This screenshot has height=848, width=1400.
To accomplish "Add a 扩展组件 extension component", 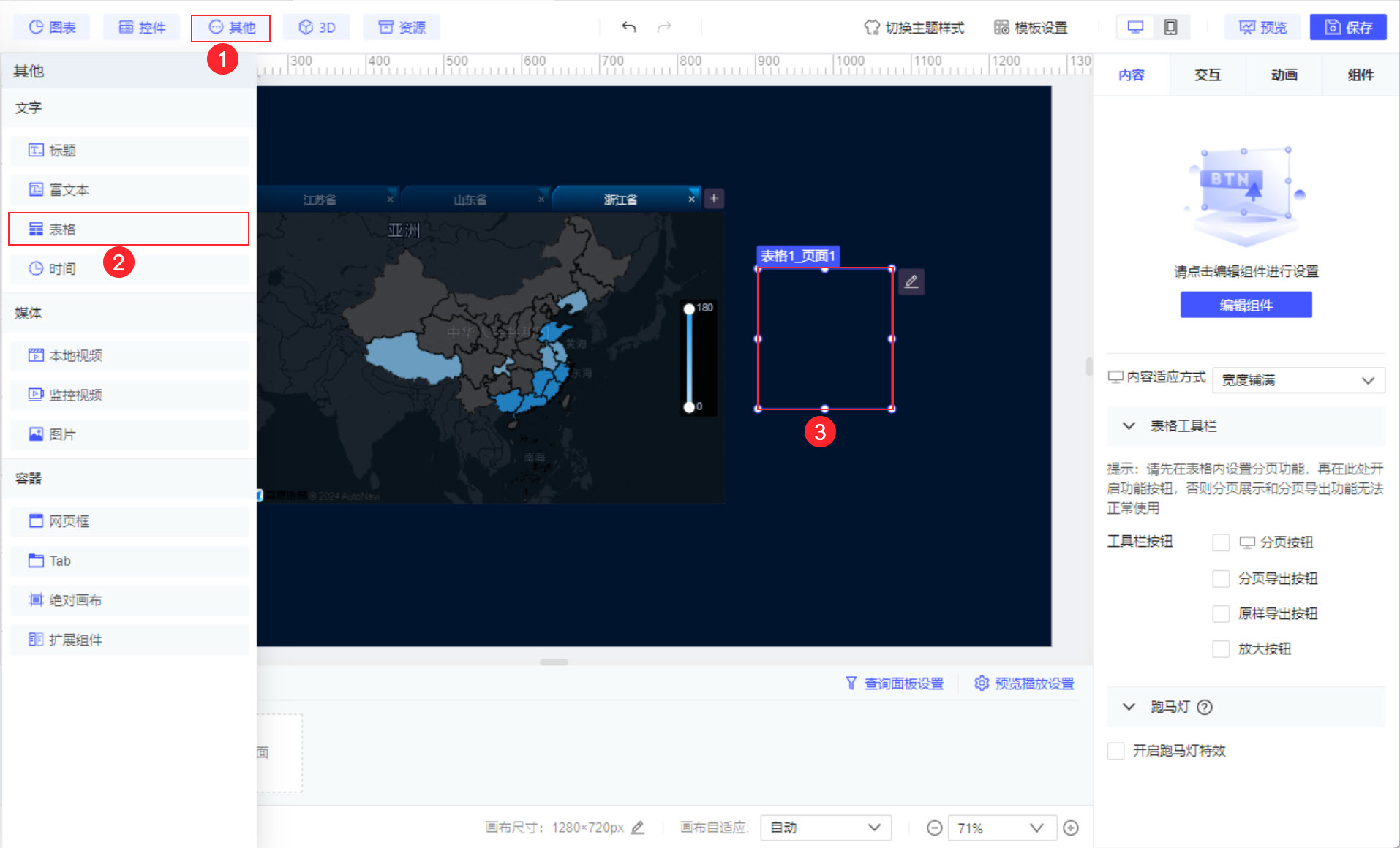I will (129, 640).
